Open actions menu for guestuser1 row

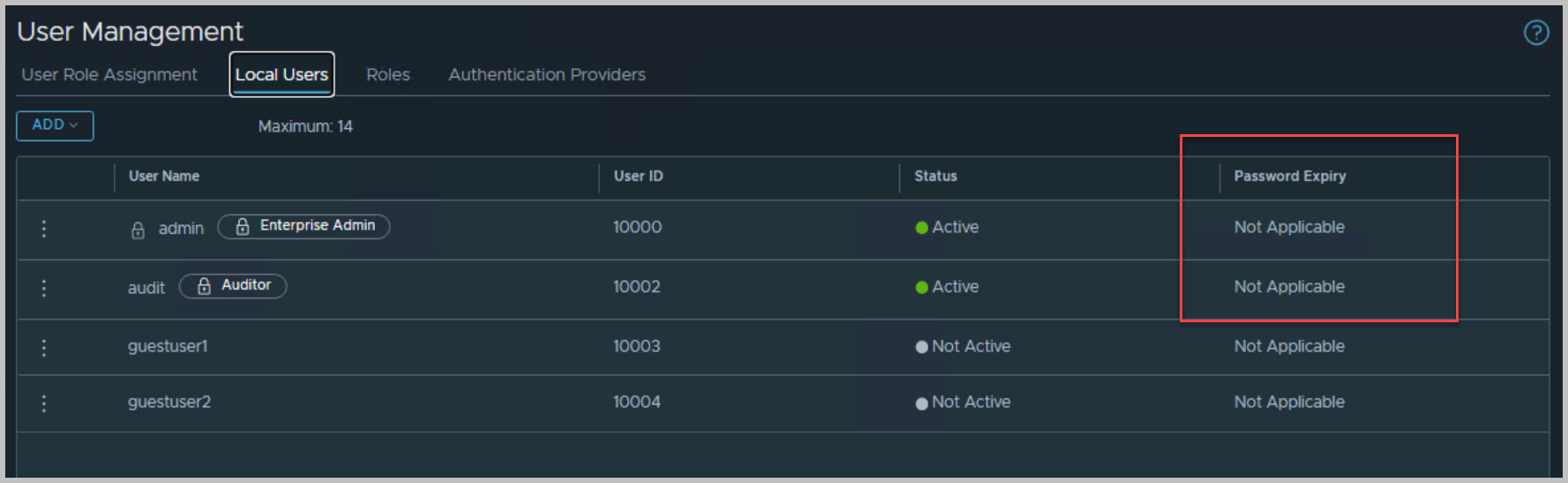coord(44,347)
